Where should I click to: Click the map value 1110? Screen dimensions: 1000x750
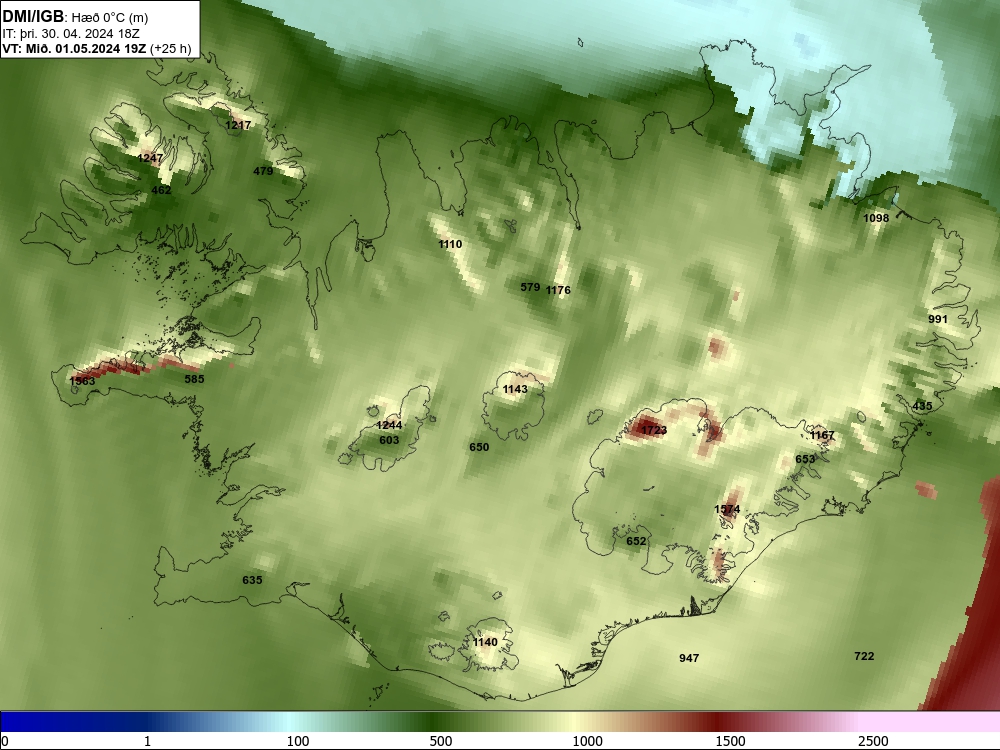450,244
